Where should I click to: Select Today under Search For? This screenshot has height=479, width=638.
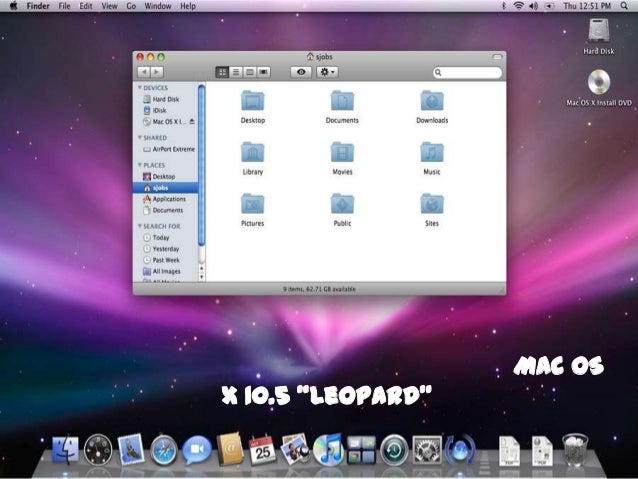[166, 237]
